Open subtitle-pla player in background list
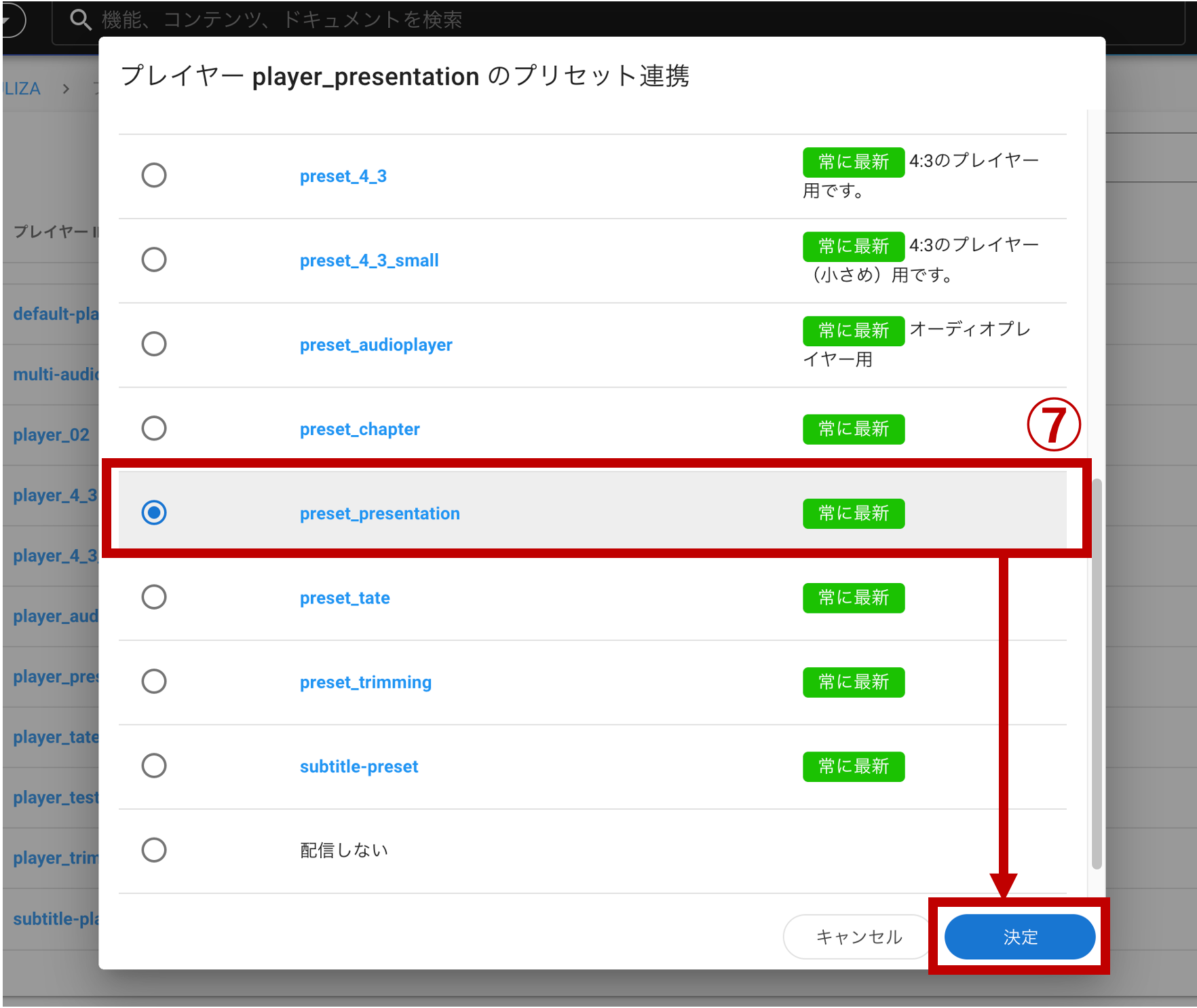The height and width of the screenshot is (1008, 1197). [56, 919]
